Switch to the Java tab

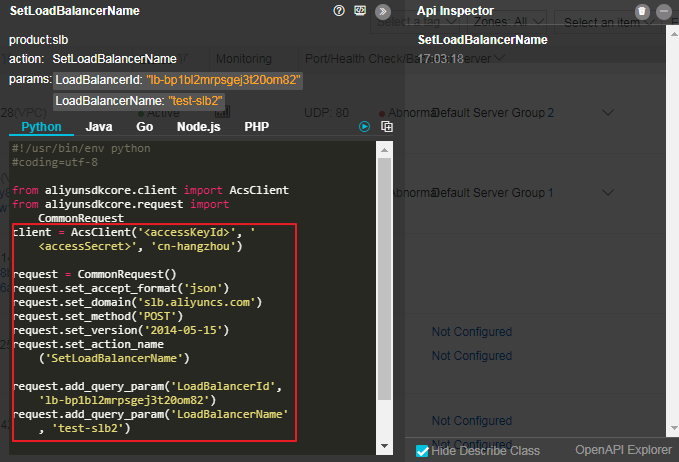(x=99, y=126)
